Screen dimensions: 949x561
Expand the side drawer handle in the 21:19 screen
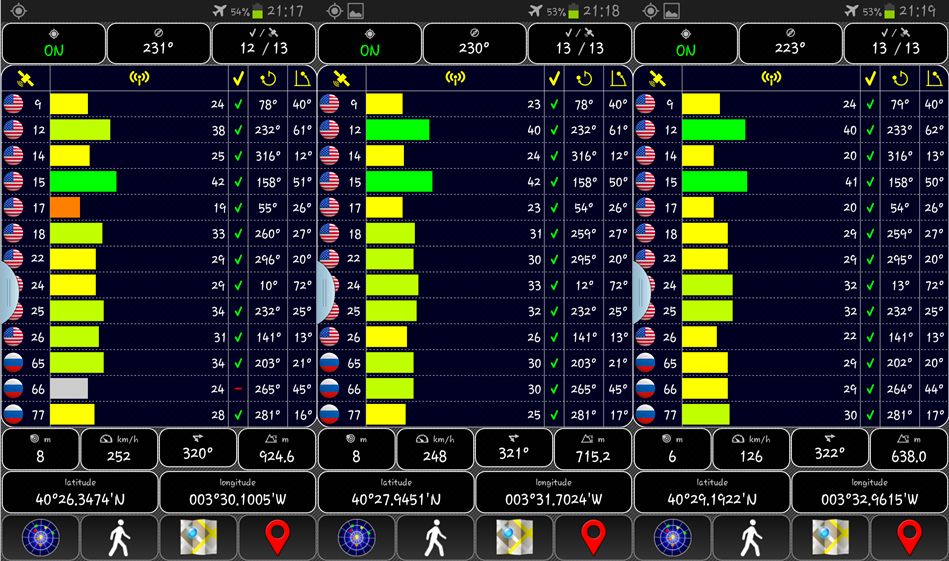[640, 291]
